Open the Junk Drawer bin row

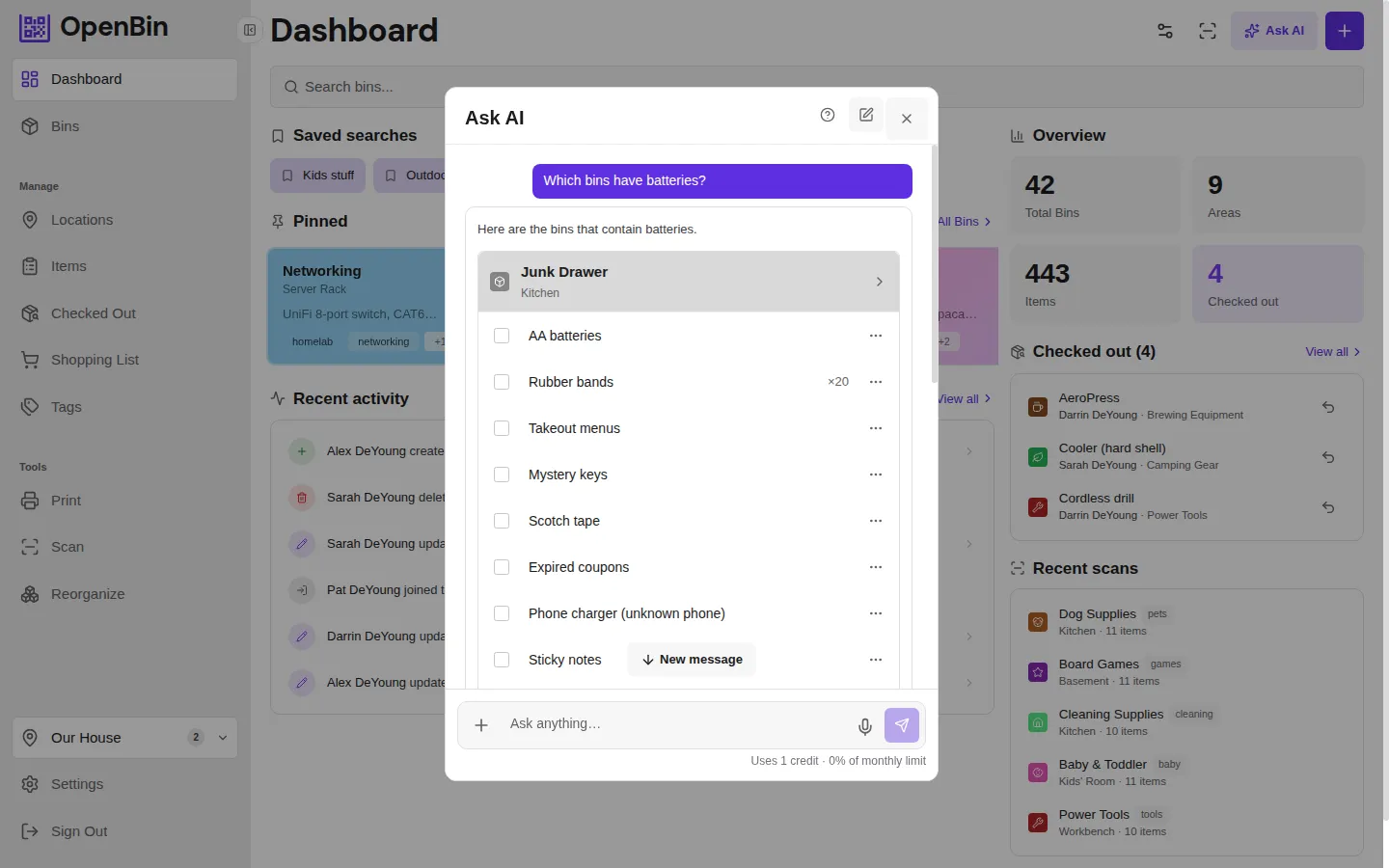(x=689, y=282)
